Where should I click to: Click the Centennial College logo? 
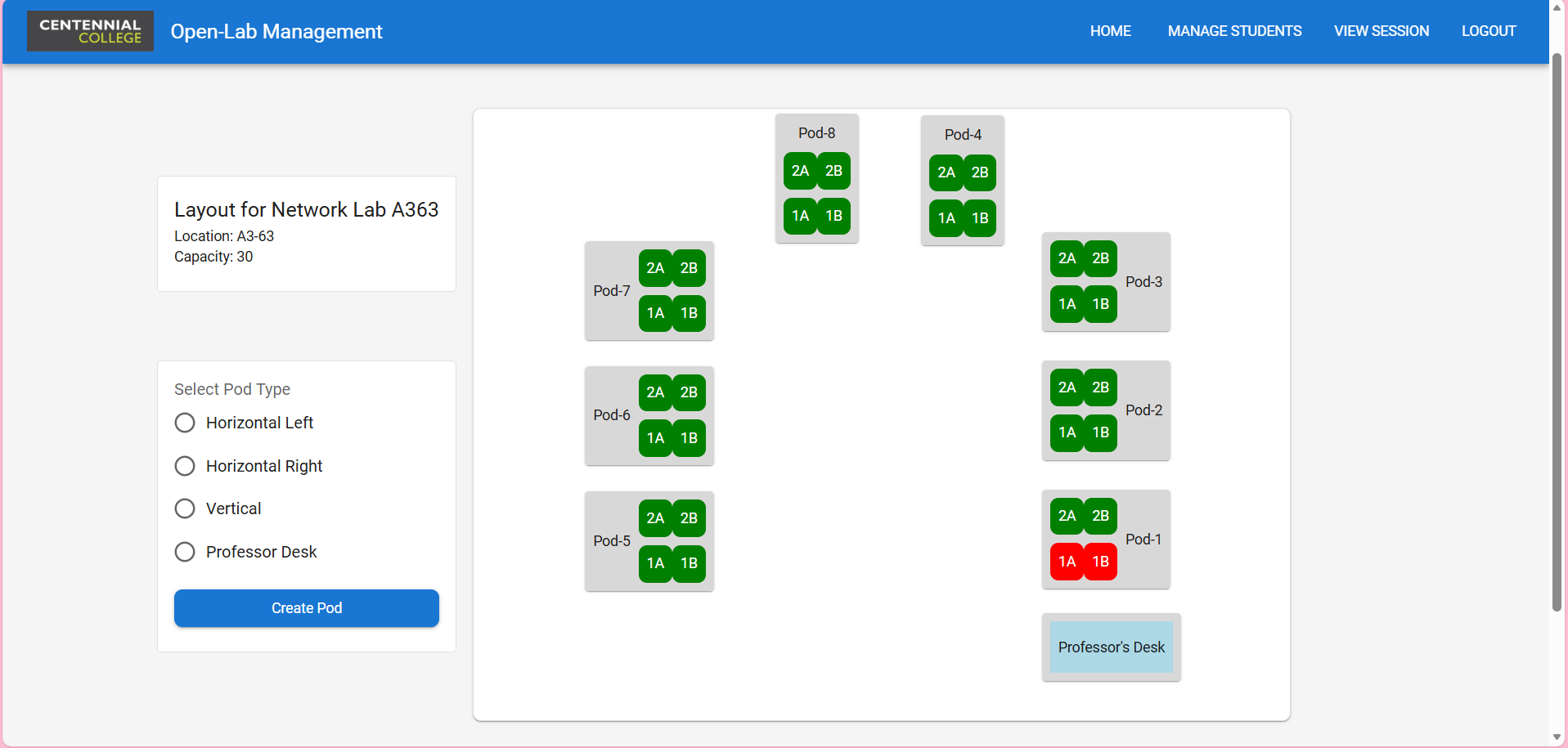(89, 30)
